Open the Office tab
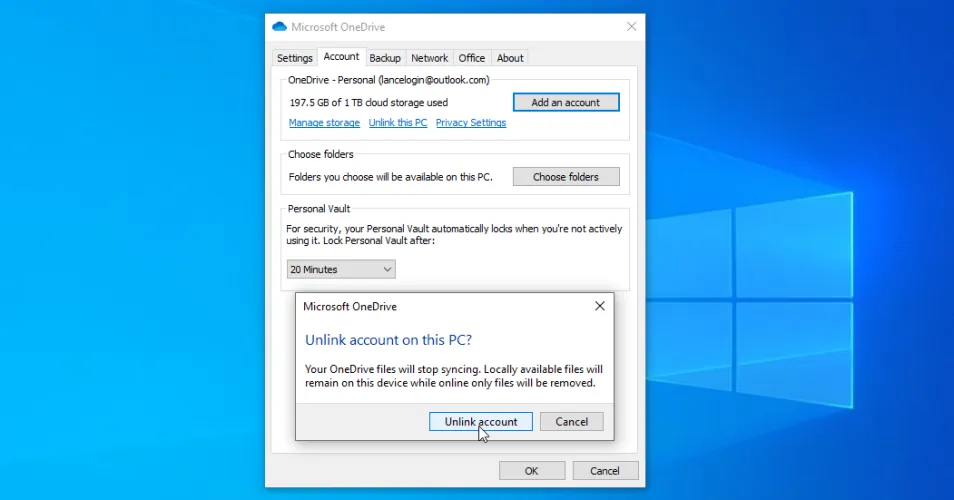Image resolution: width=954 pixels, height=500 pixels. (x=472, y=58)
